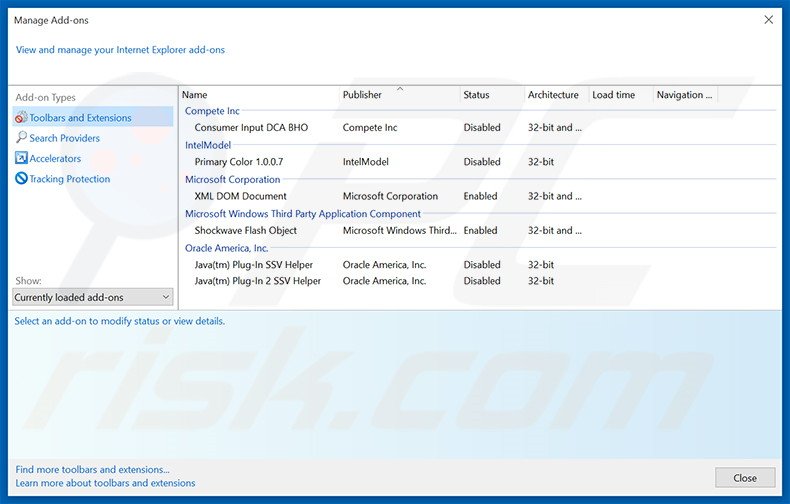Click the Compete Inc publisher cell
Viewport: 790px width, 504px height.
(x=370, y=128)
